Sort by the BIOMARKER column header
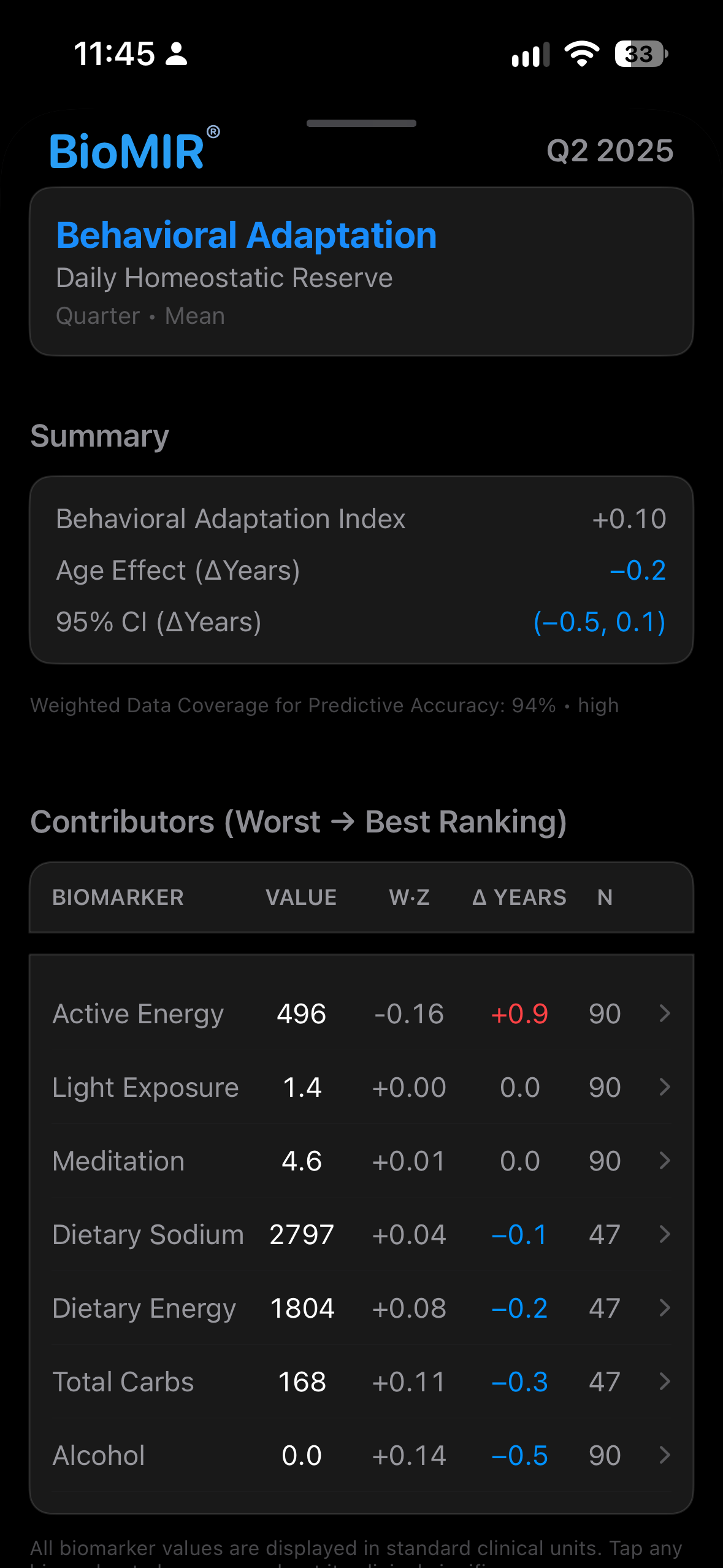This screenshot has width=723, height=1568. point(118,897)
